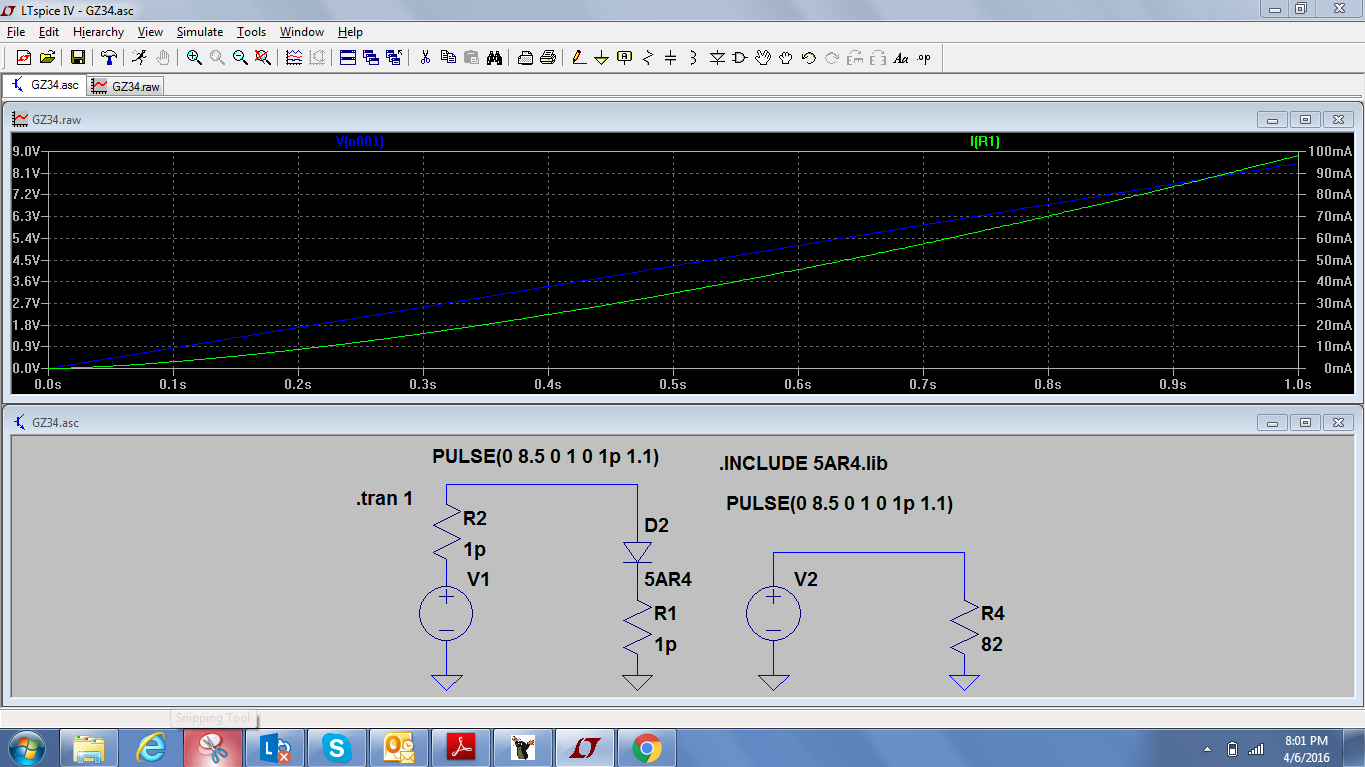Open the Simulate menu
Viewport: 1365px width, 767px height.
pyautogui.click(x=199, y=32)
